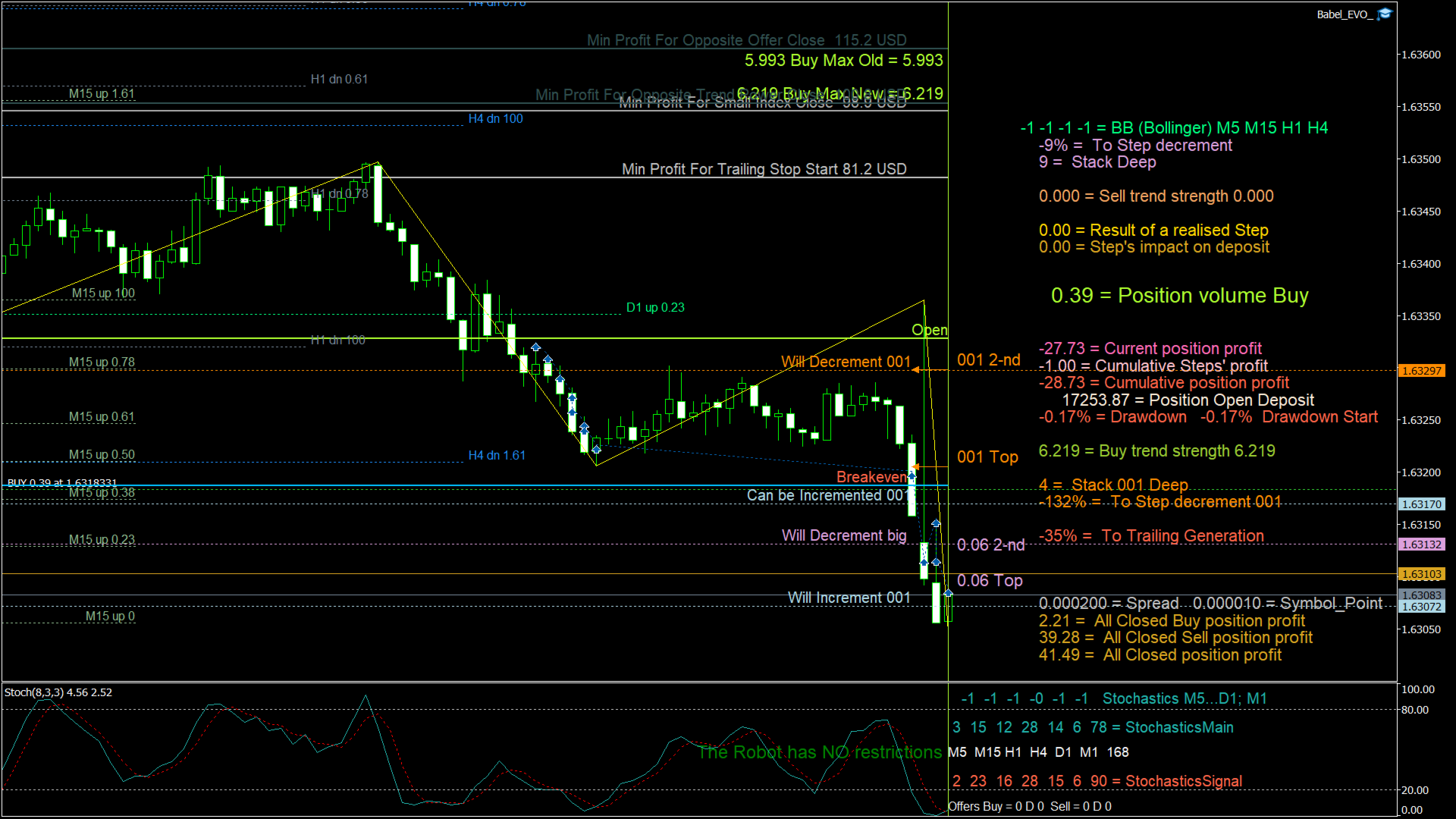Click the 80.00 stochastic level on the scale
The height and width of the screenshot is (819, 1456).
[x=1415, y=711]
